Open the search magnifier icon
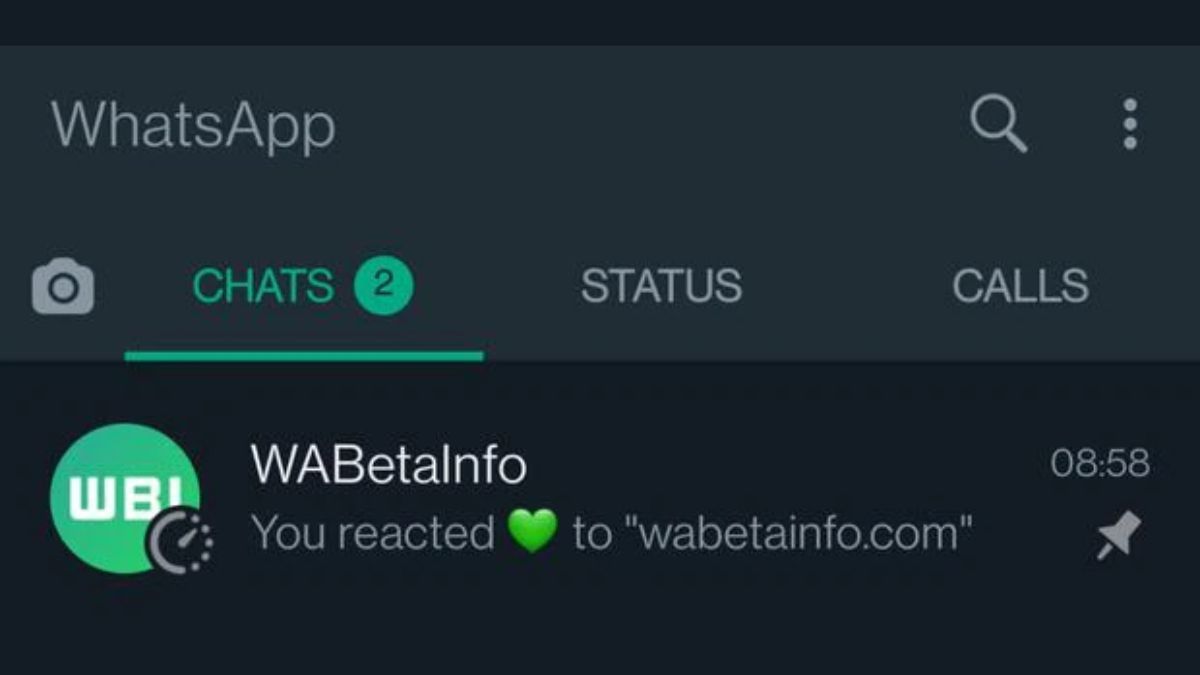Image resolution: width=1200 pixels, height=675 pixels. point(998,125)
